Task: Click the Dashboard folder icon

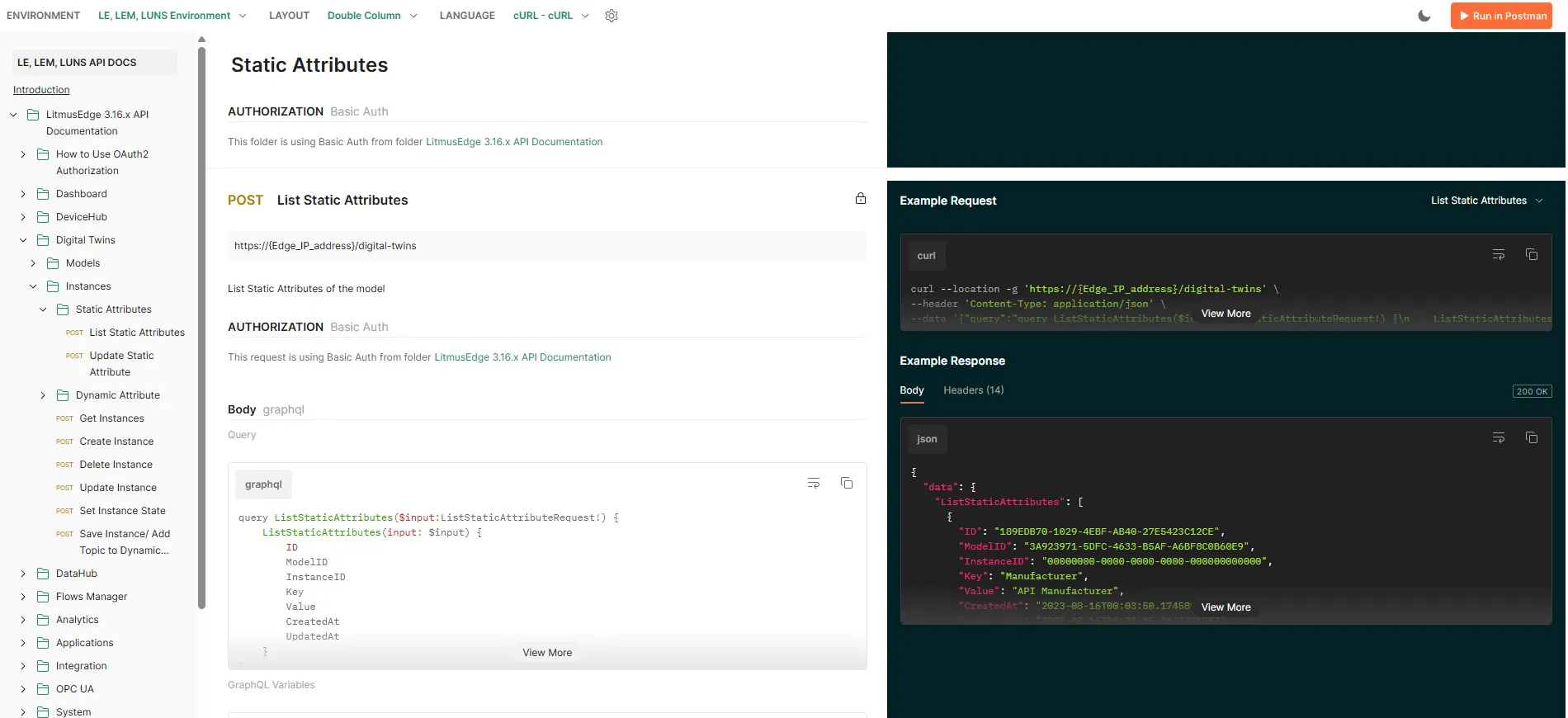Action: pos(43,194)
